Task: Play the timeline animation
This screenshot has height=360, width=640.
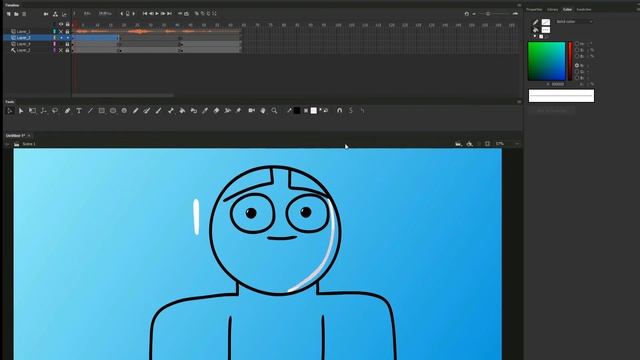Action: (157, 13)
